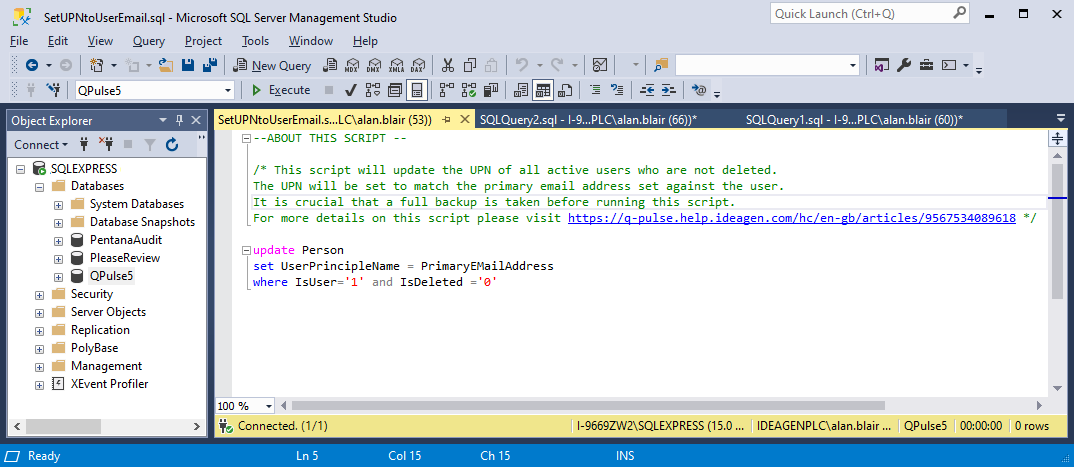Image resolution: width=1074 pixels, height=467 pixels.
Task: Open an MDX query window
Action: pos(352,66)
